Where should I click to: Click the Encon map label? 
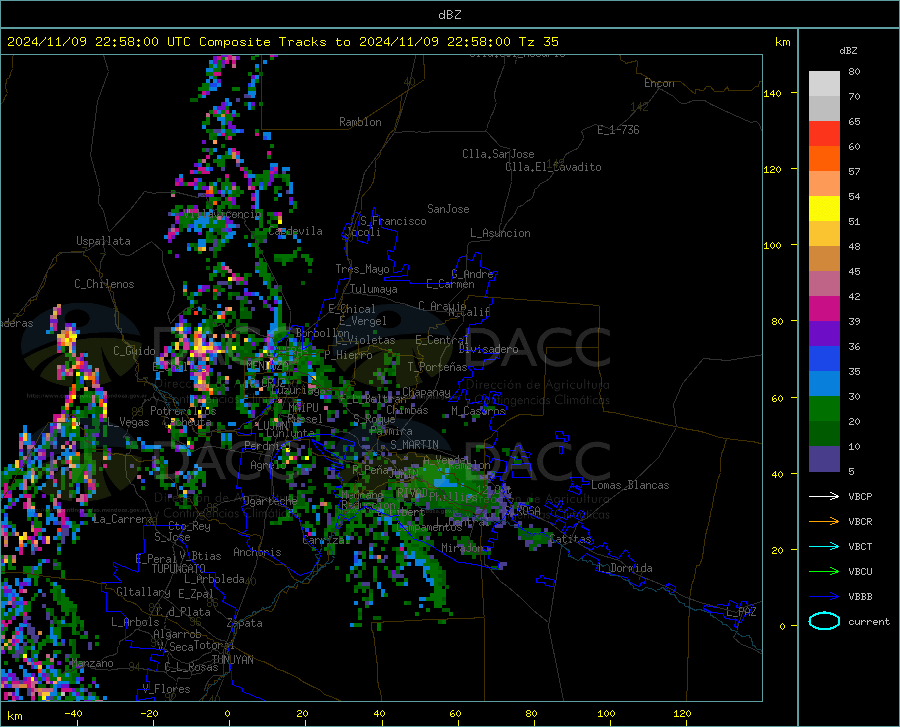[659, 83]
